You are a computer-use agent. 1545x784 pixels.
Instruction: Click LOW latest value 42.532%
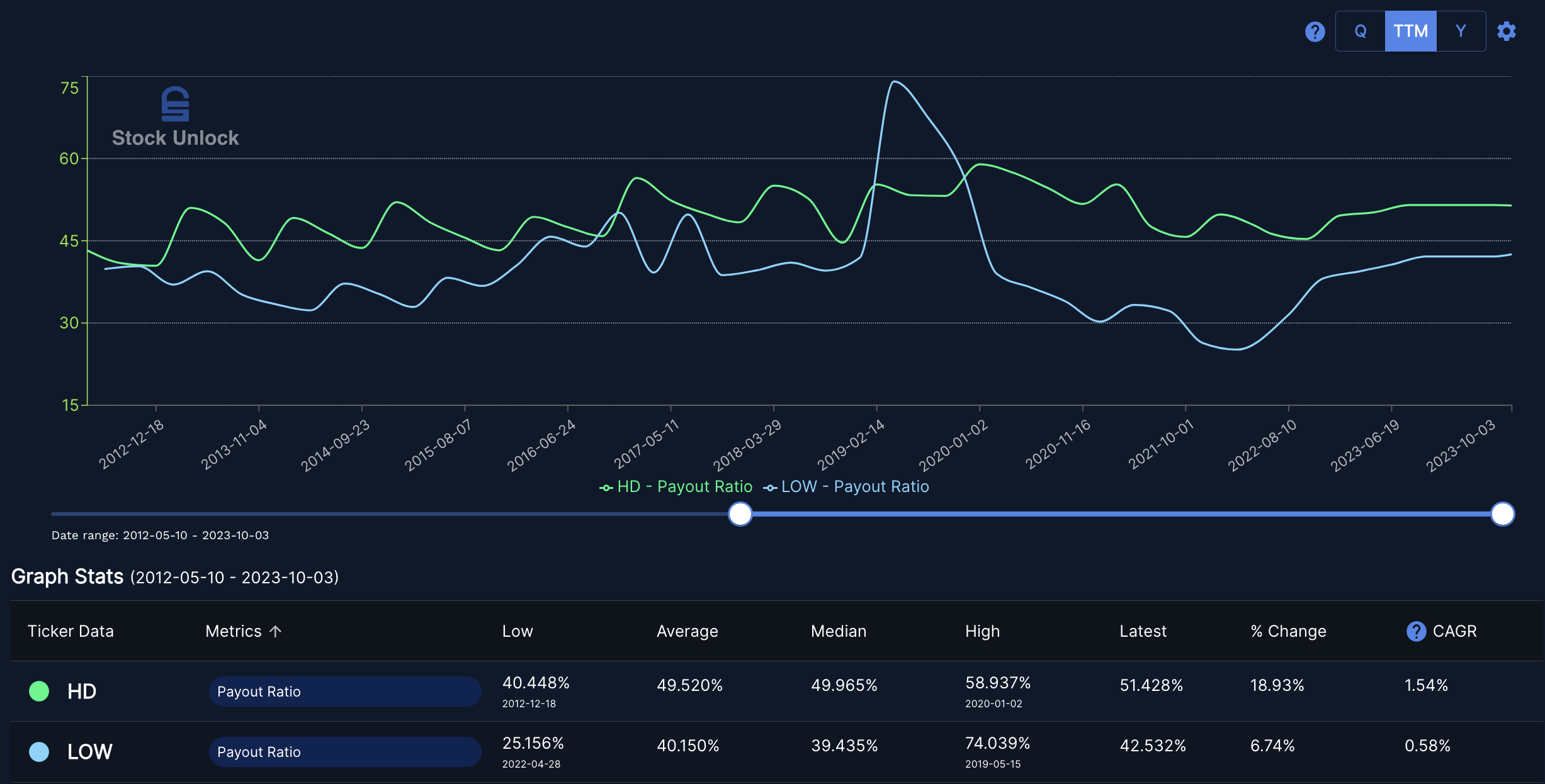point(1153,746)
